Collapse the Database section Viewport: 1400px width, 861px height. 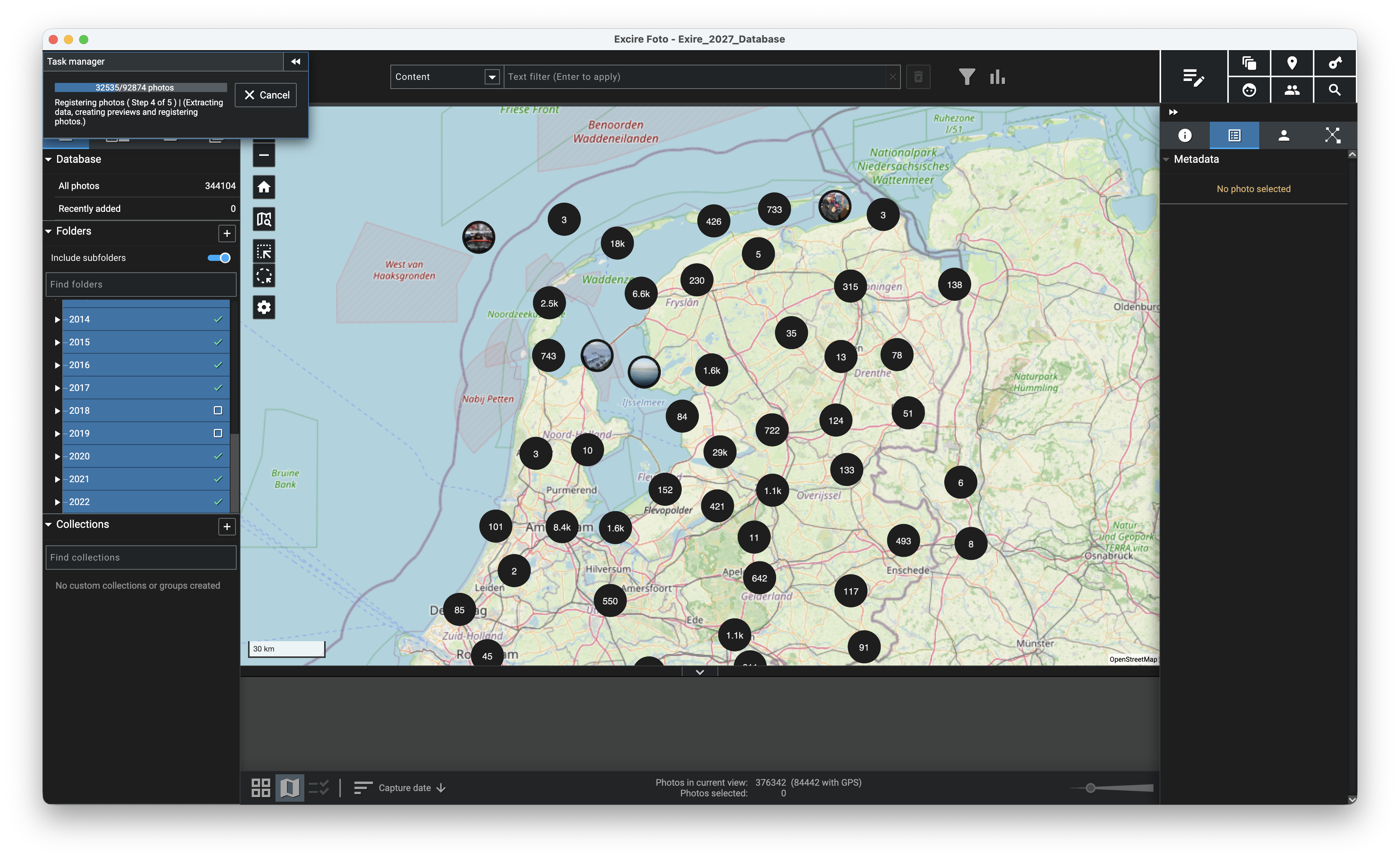pos(48,159)
